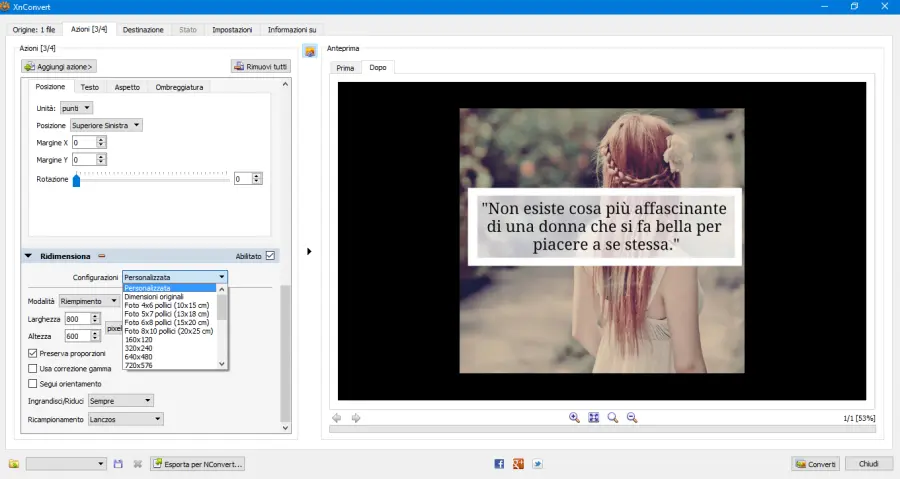Show the Prima preview tab
900x479 pixels.
(345, 68)
